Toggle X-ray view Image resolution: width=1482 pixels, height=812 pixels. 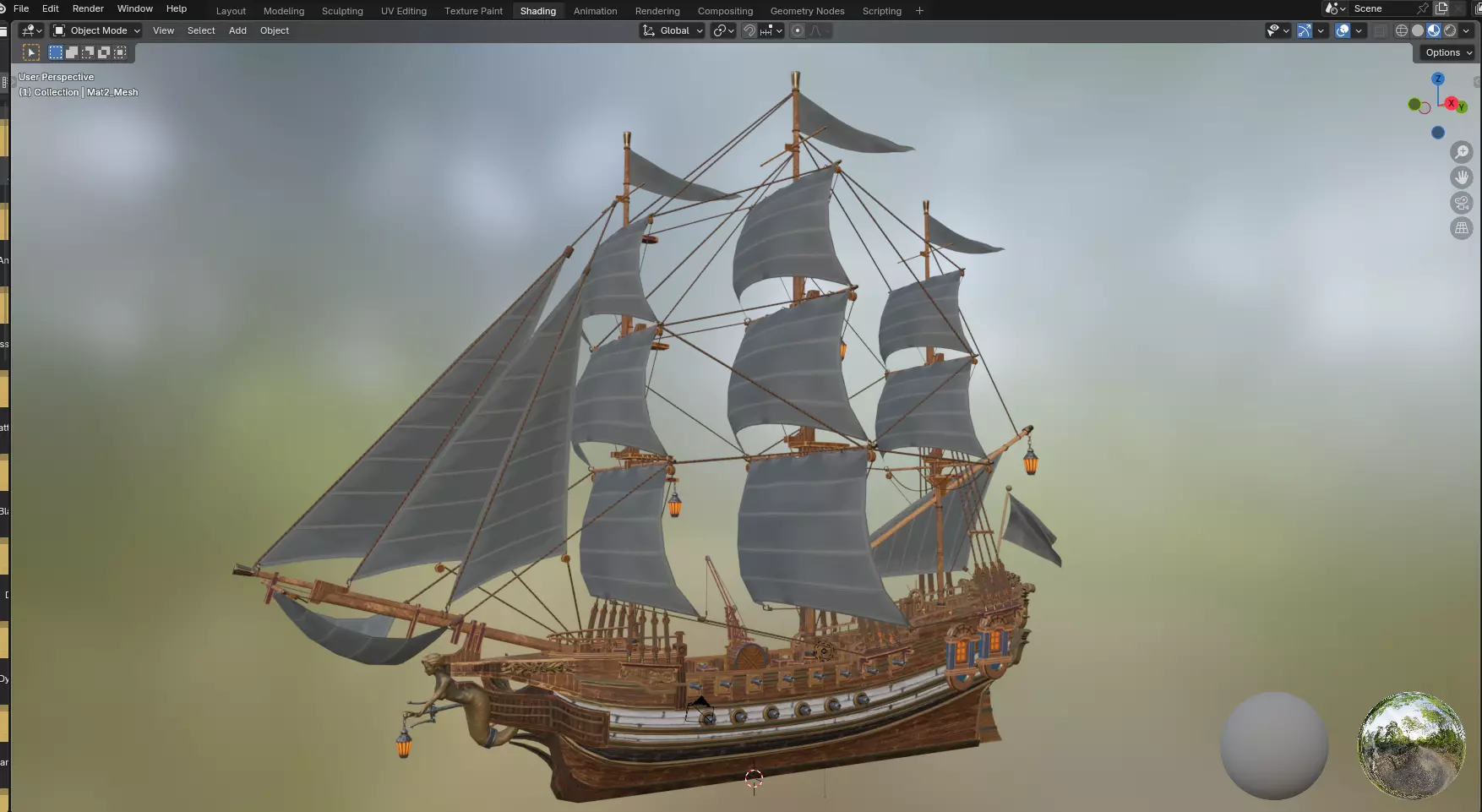(x=1381, y=30)
